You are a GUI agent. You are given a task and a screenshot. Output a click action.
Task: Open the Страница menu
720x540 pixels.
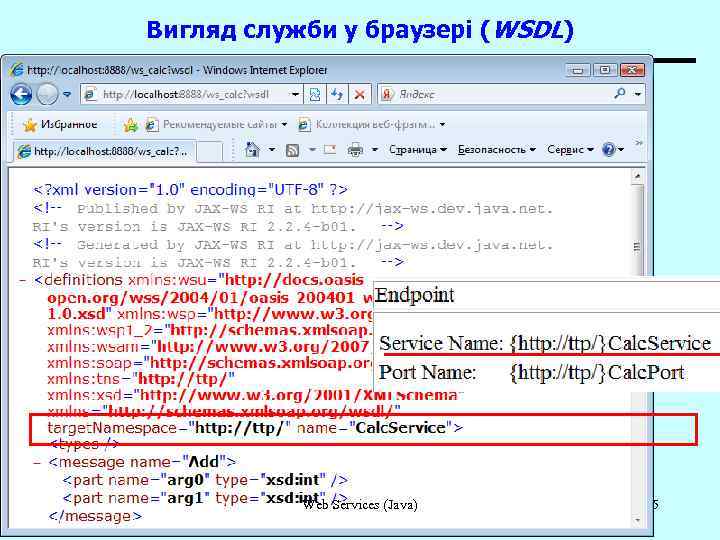(x=418, y=150)
